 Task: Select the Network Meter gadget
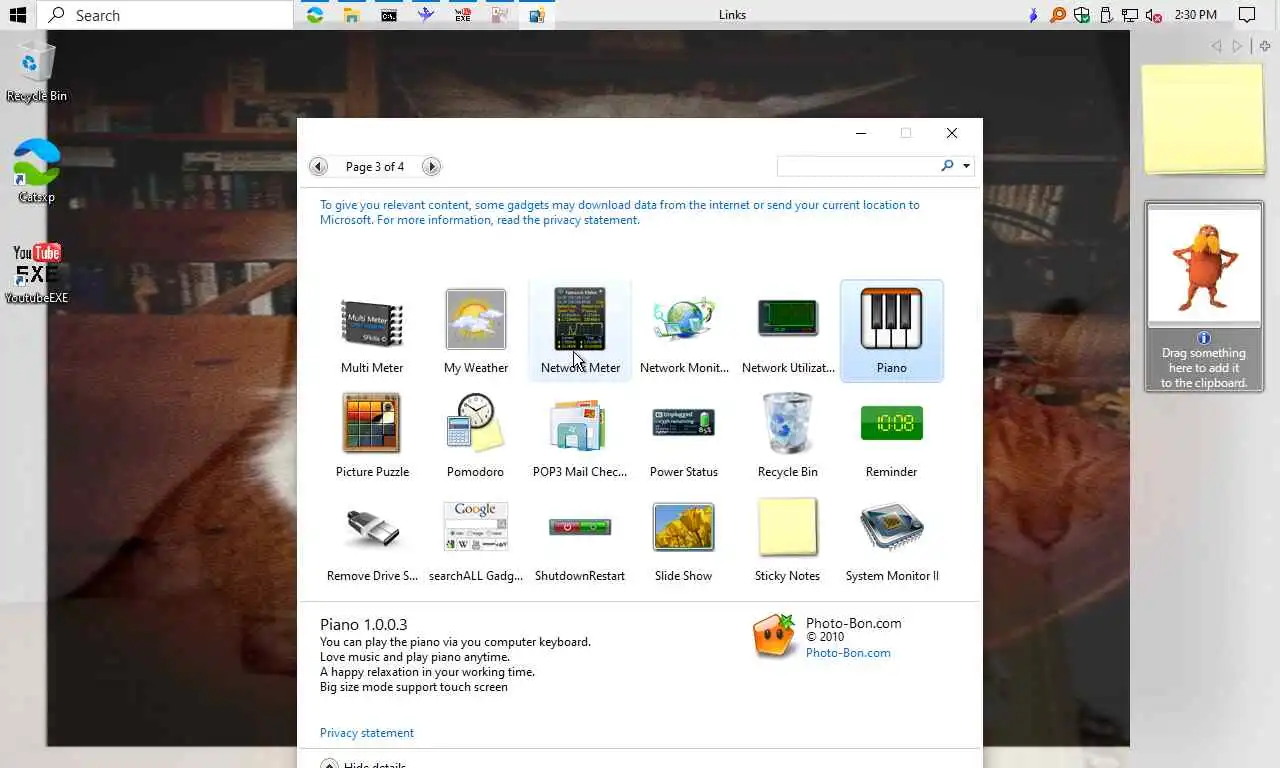coord(580,332)
